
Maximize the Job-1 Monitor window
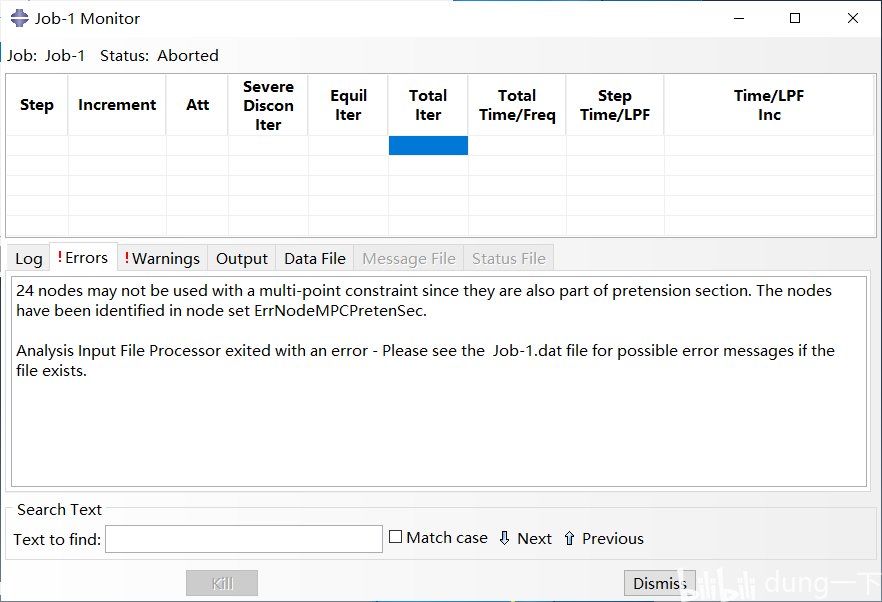point(795,18)
